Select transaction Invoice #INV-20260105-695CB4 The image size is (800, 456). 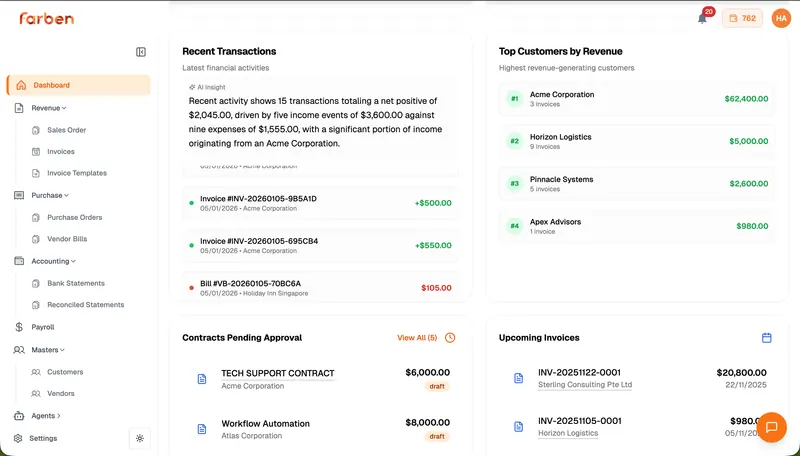320,245
